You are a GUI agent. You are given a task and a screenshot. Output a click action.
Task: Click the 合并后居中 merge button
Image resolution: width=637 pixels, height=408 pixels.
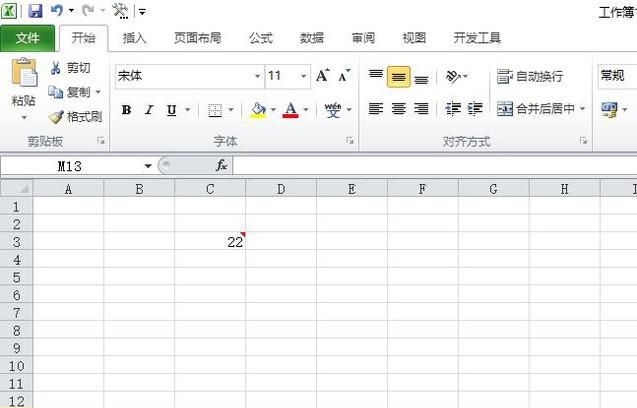pos(535,109)
